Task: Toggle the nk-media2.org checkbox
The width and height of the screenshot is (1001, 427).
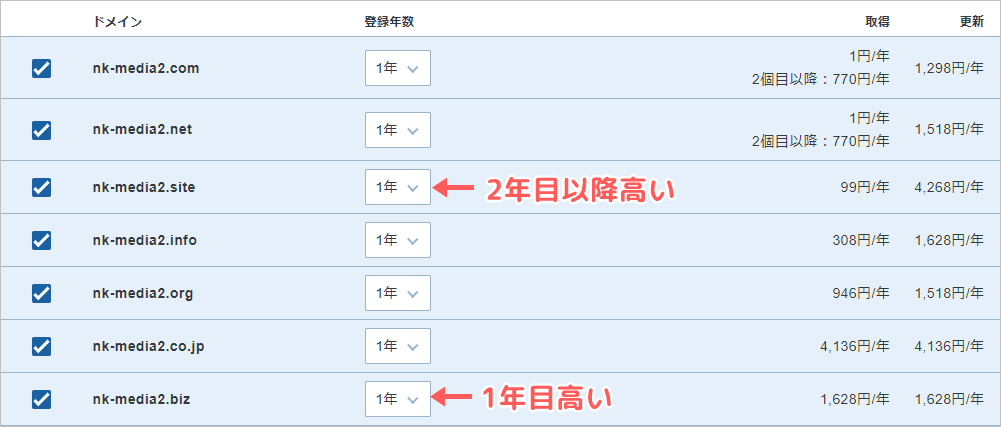Action: point(42,293)
